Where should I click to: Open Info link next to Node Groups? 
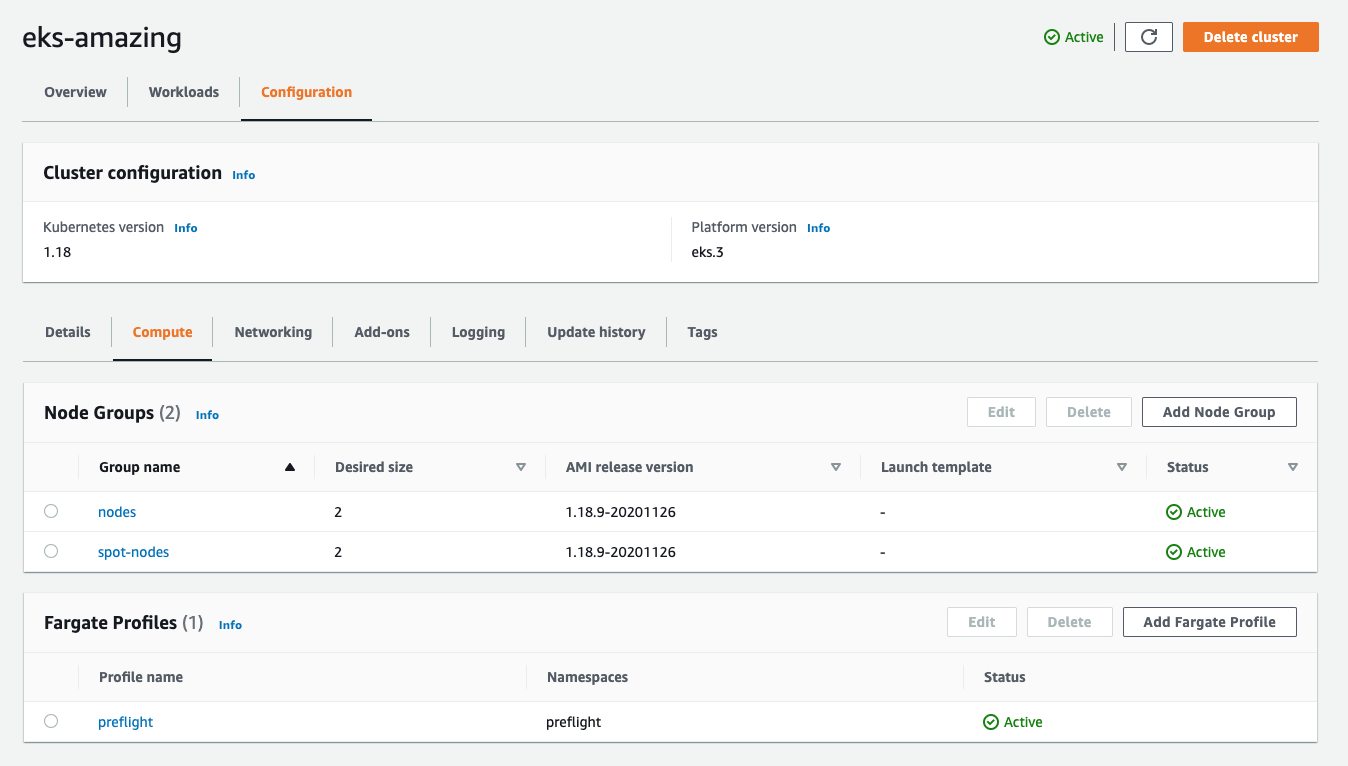207,415
